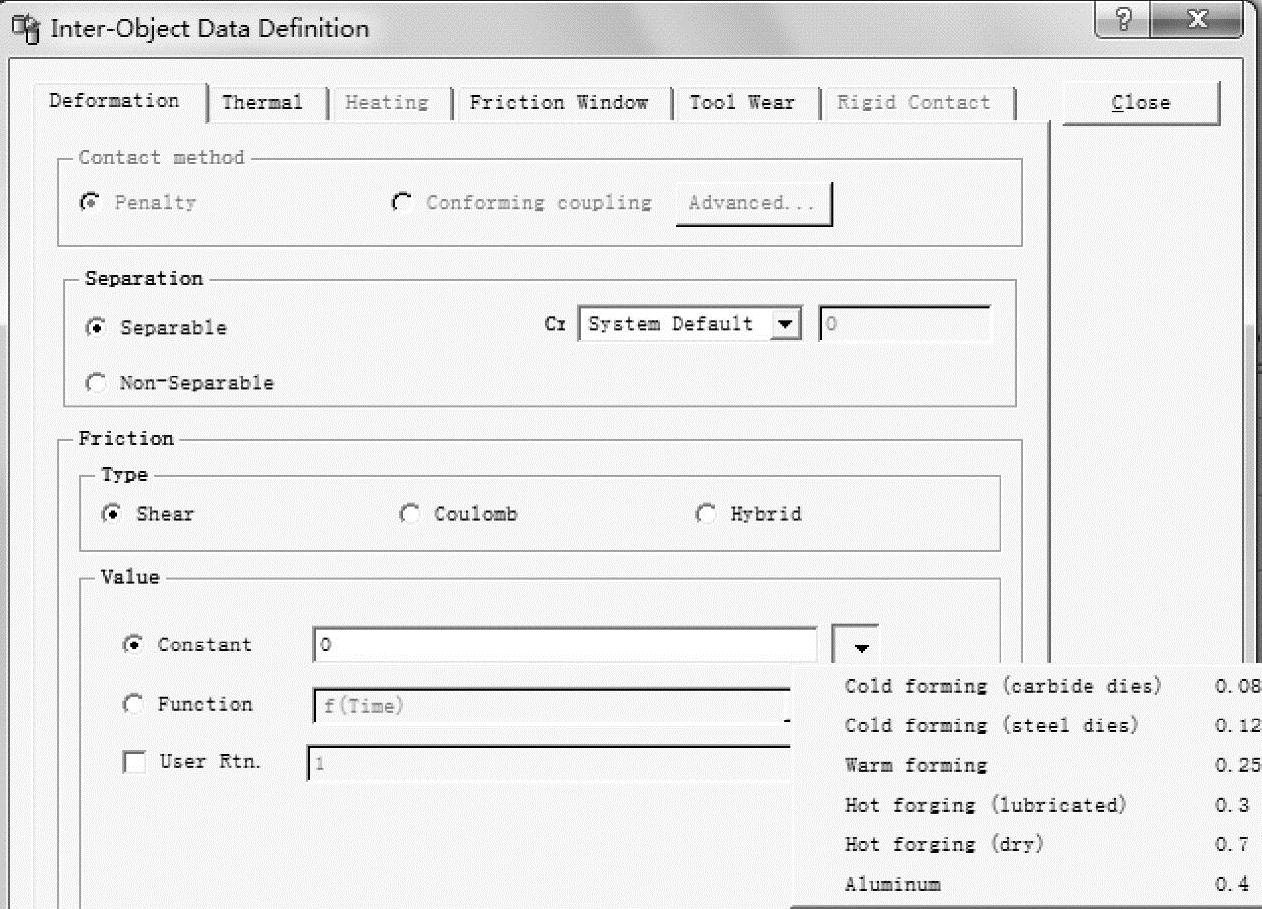
Task: Select the Function value radio button
Action: pos(133,705)
